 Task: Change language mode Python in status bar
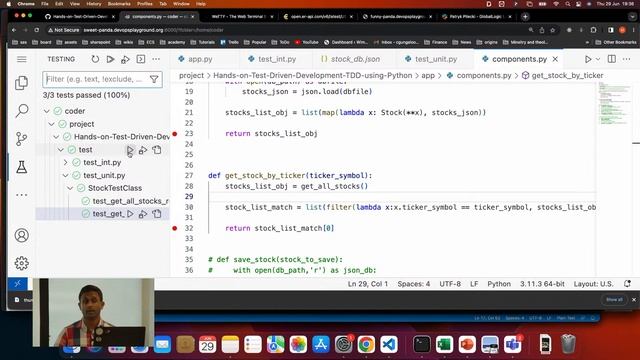click(499, 284)
